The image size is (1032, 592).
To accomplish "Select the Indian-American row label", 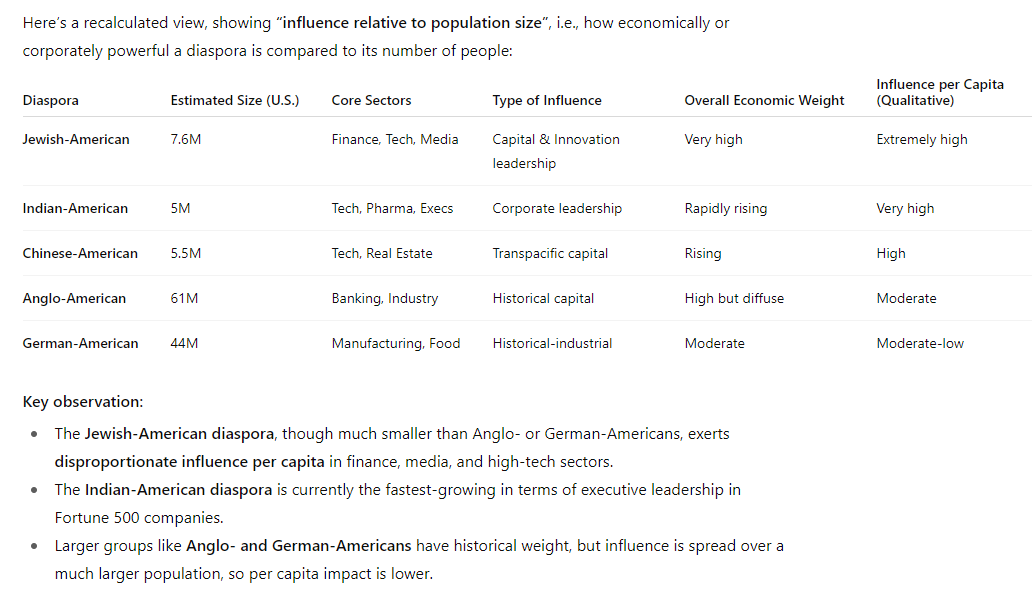I will 75,209.
